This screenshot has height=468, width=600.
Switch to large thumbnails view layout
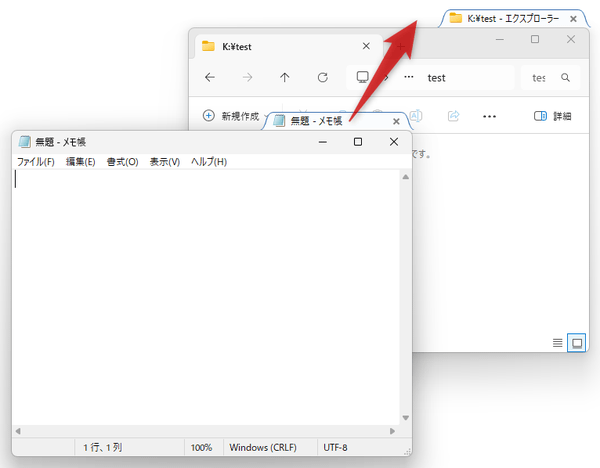coord(576,343)
